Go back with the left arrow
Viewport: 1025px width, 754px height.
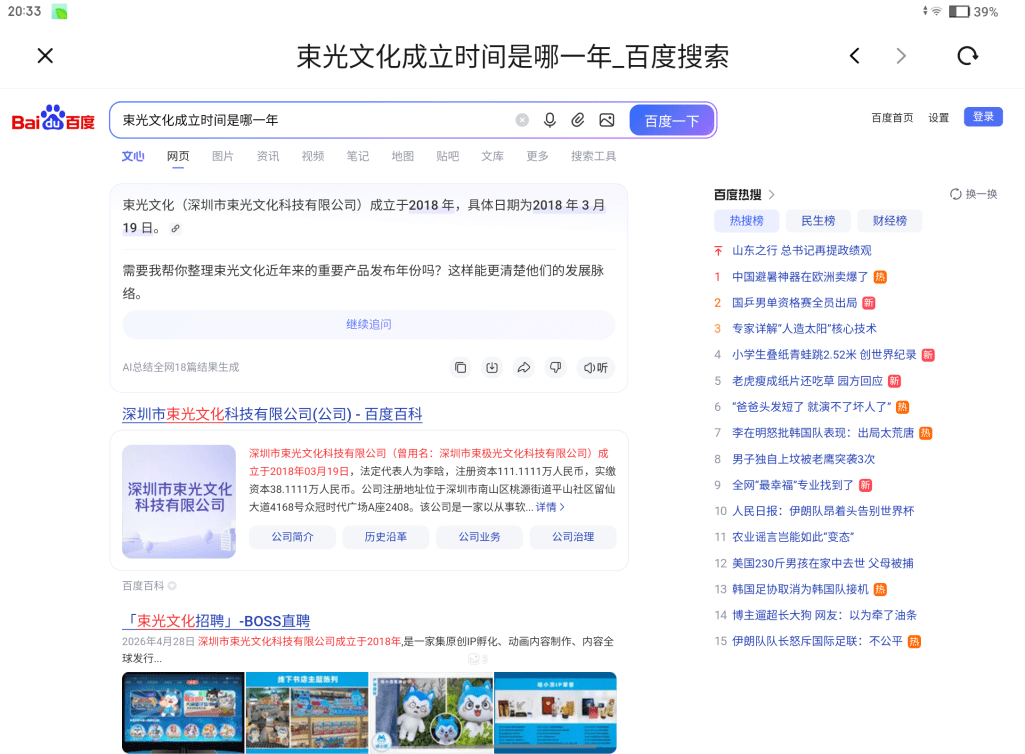tap(854, 56)
